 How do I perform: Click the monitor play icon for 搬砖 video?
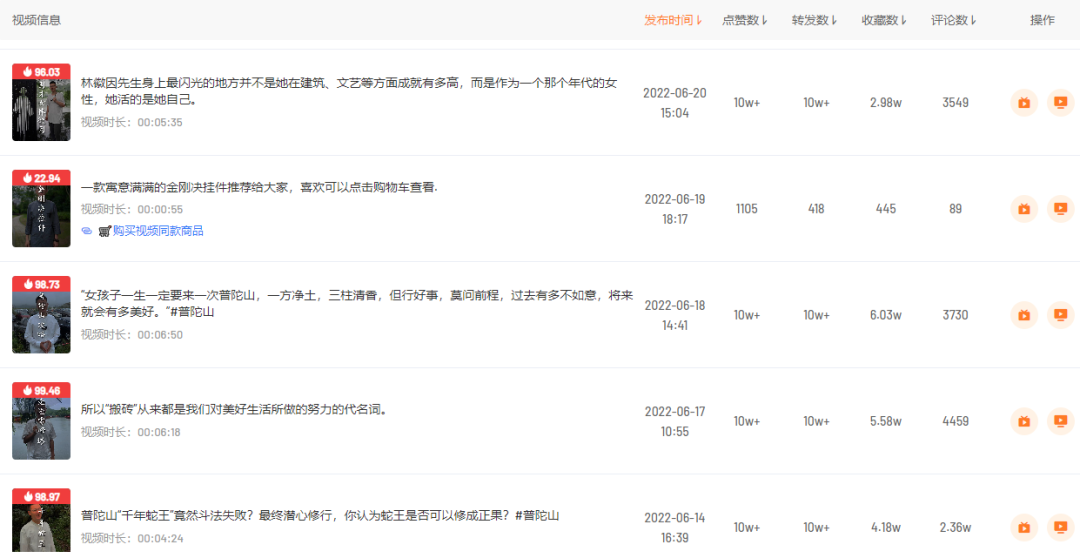(1061, 421)
